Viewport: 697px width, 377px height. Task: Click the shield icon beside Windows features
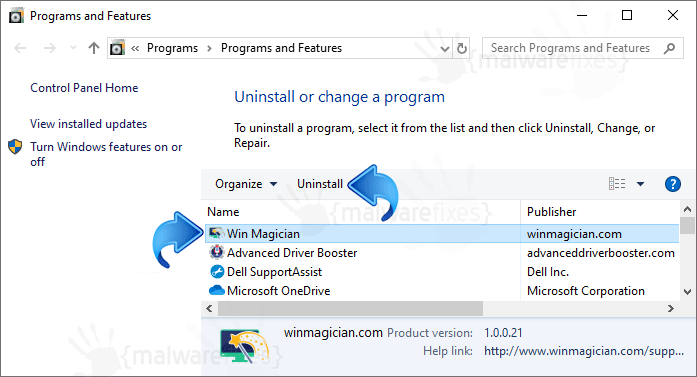tap(15, 147)
